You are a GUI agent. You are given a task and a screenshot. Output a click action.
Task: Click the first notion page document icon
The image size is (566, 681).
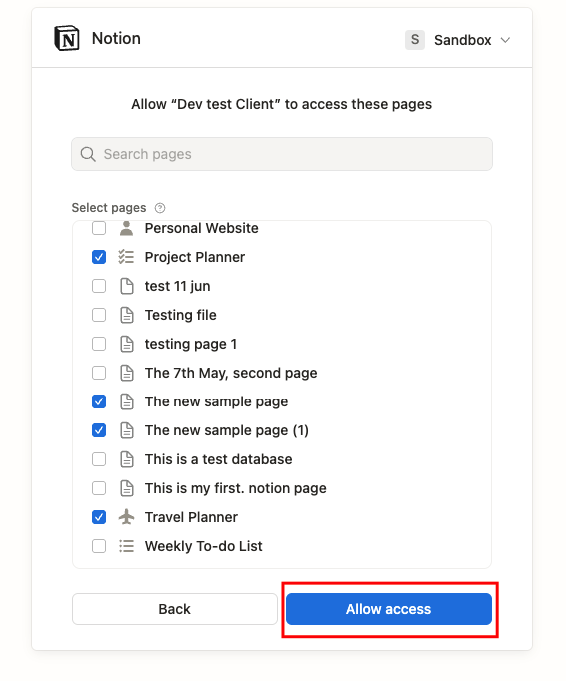pyautogui.click(x=126, y=488)
